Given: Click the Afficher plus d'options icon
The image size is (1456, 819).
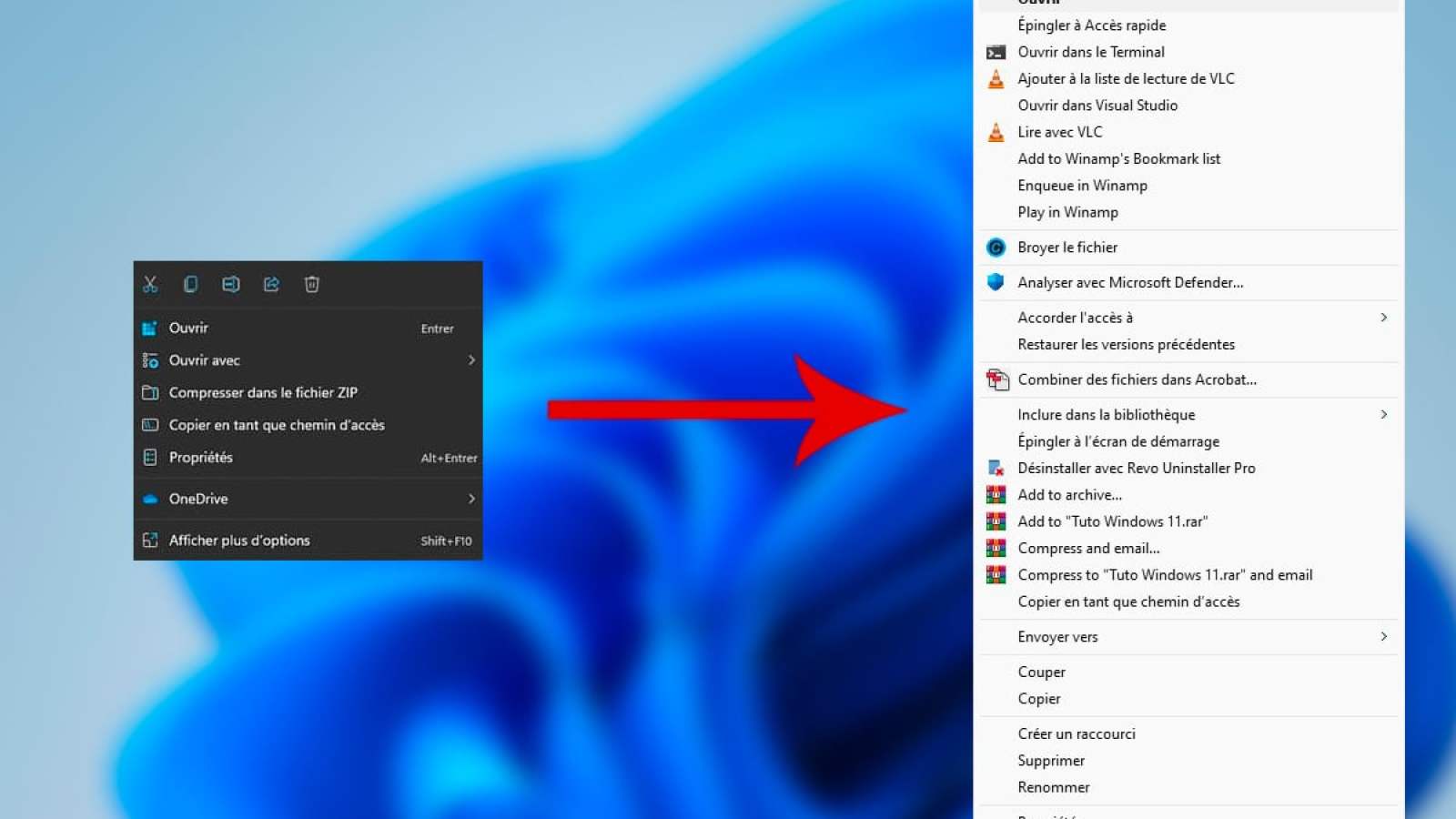Looking at the screenshot, I should (150, 541).
